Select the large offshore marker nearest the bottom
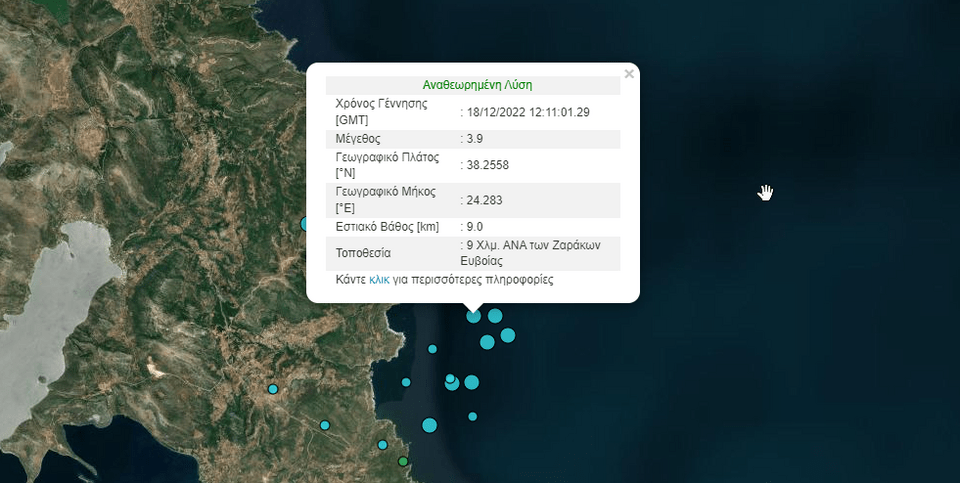The width and height of the screenshot is (960, 483). point(429,425)
